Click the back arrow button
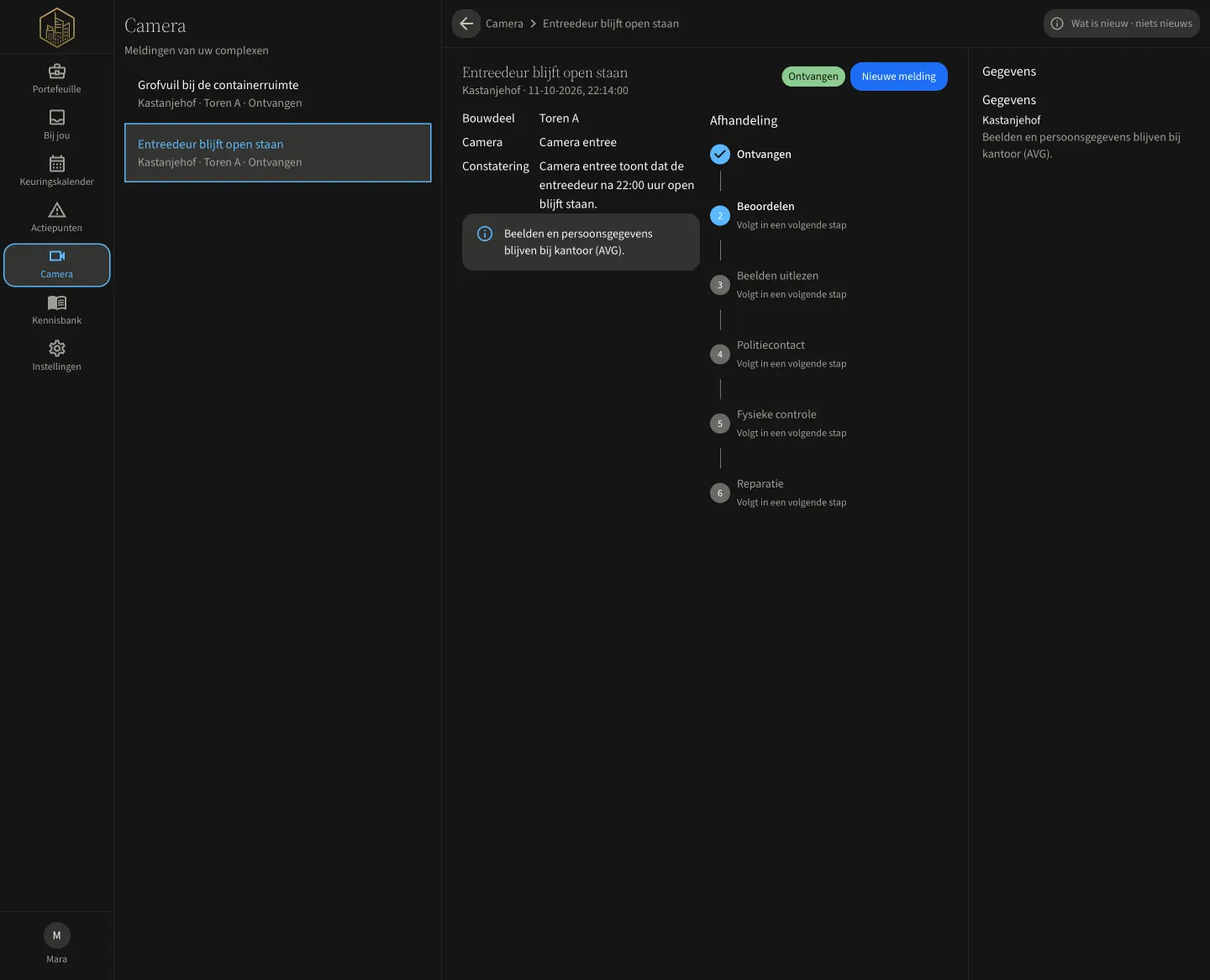Viewport: 1210px width, 980px height. [x=466, y=24]
